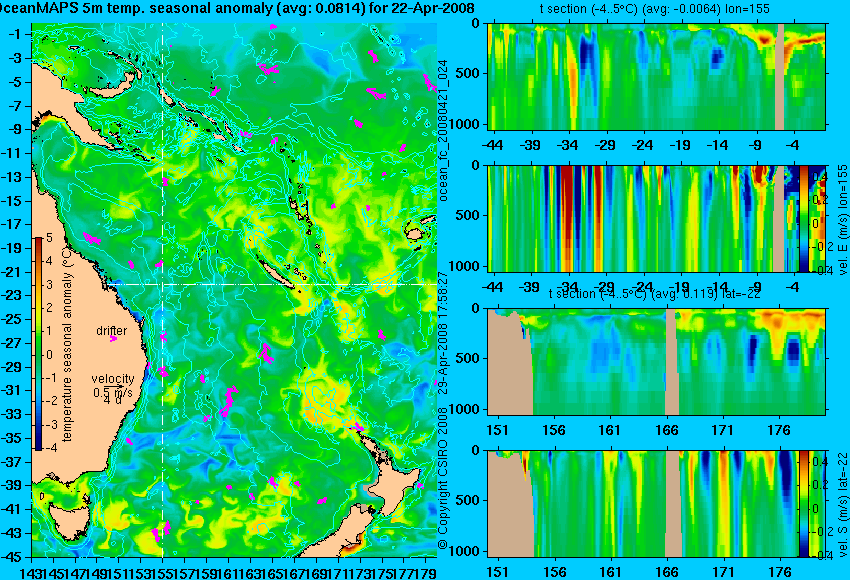This screenshot has width=850, height=580.
Task: Click the '-34' tick below the lon=155 temperature section
Action: (x=567, y=145)
